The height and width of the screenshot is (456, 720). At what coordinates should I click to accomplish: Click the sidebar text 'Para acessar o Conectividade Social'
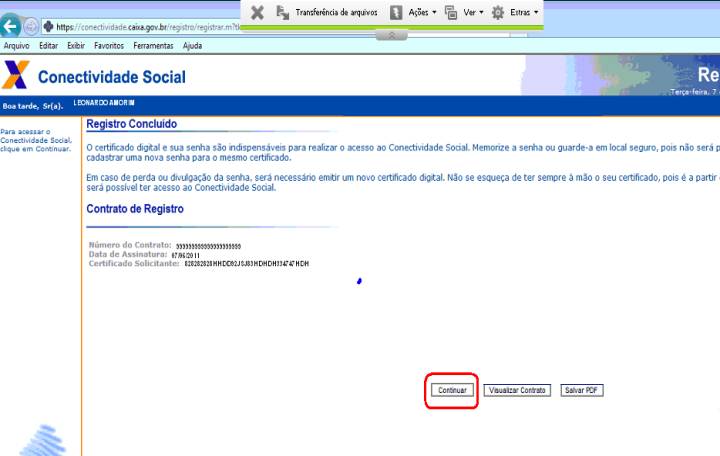click(x=36, y=140)
